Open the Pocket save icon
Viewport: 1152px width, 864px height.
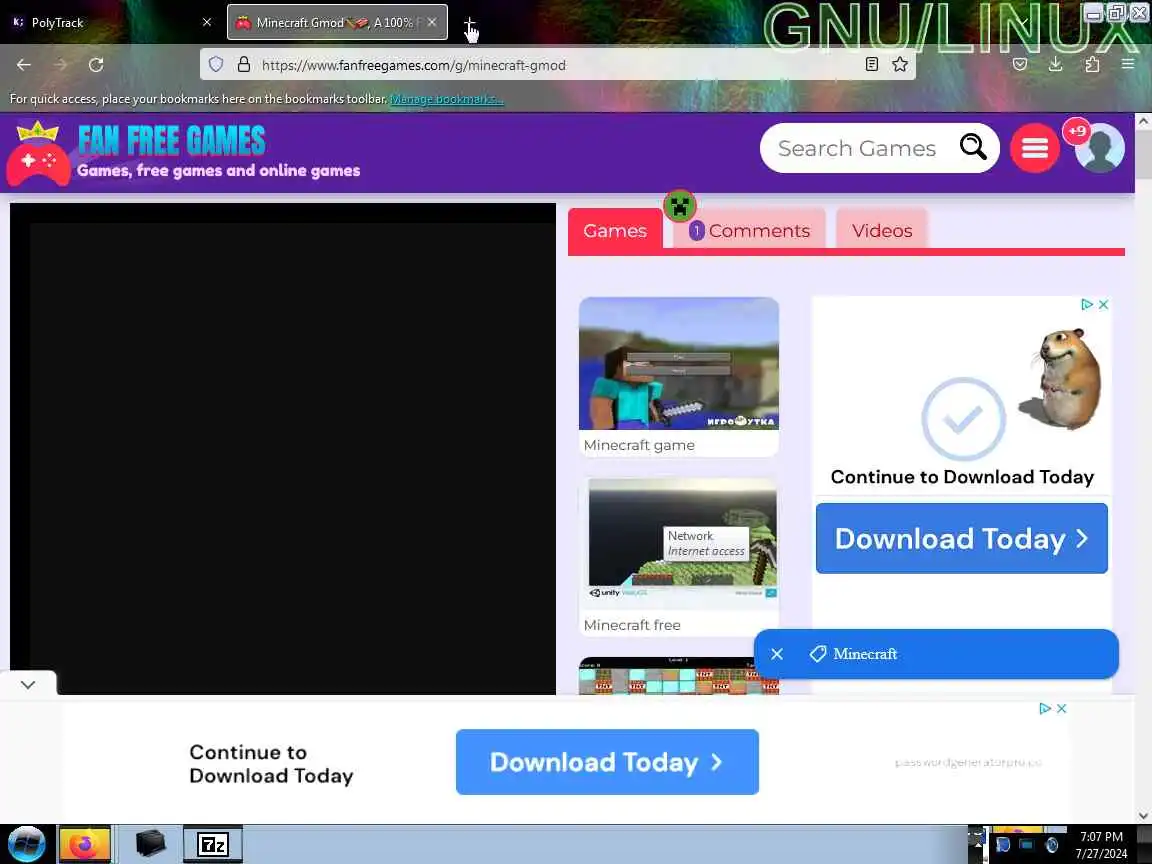tap(1020, 65)
